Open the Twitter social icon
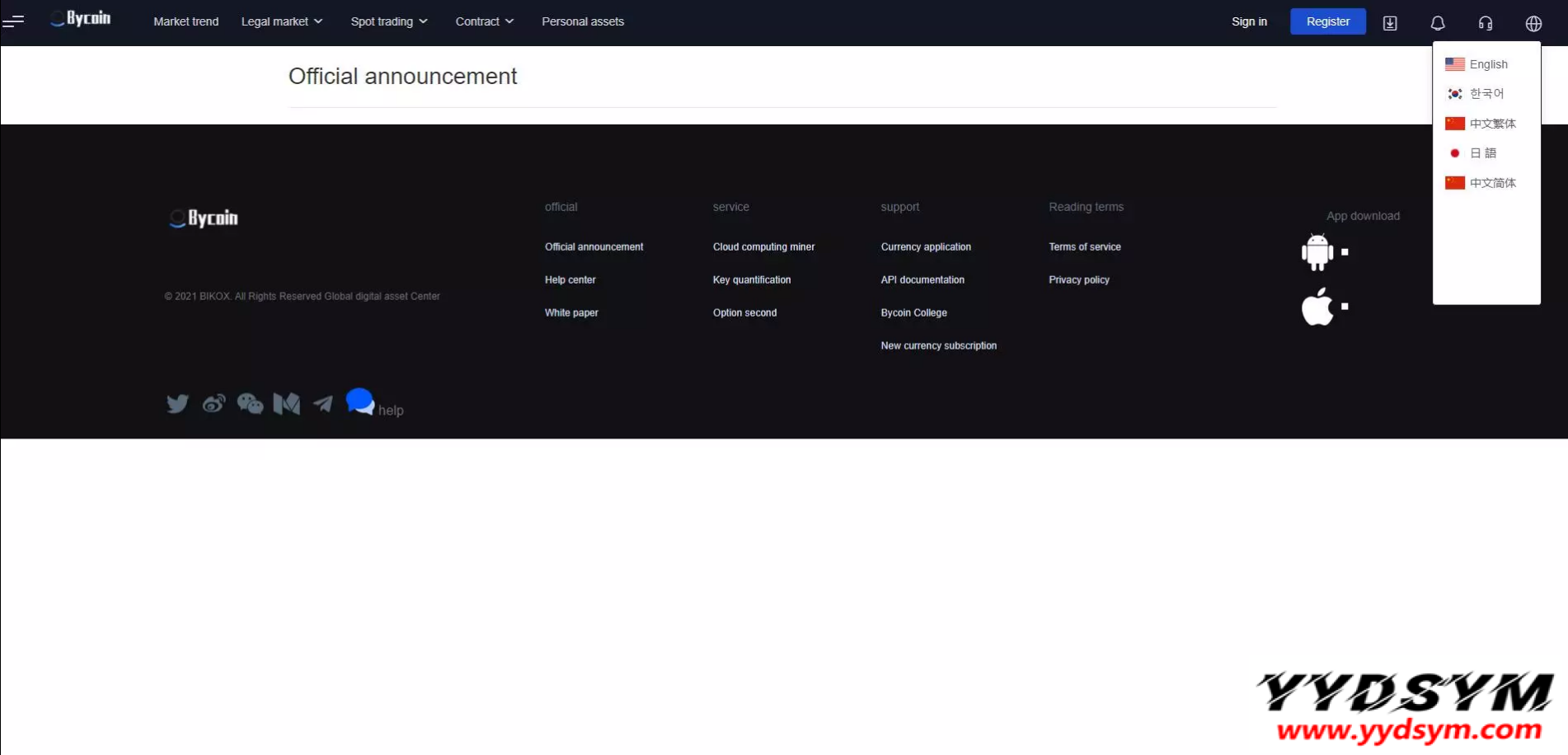Image resolution: width=1568 pixels, height=755 pixels. [177, 403]
